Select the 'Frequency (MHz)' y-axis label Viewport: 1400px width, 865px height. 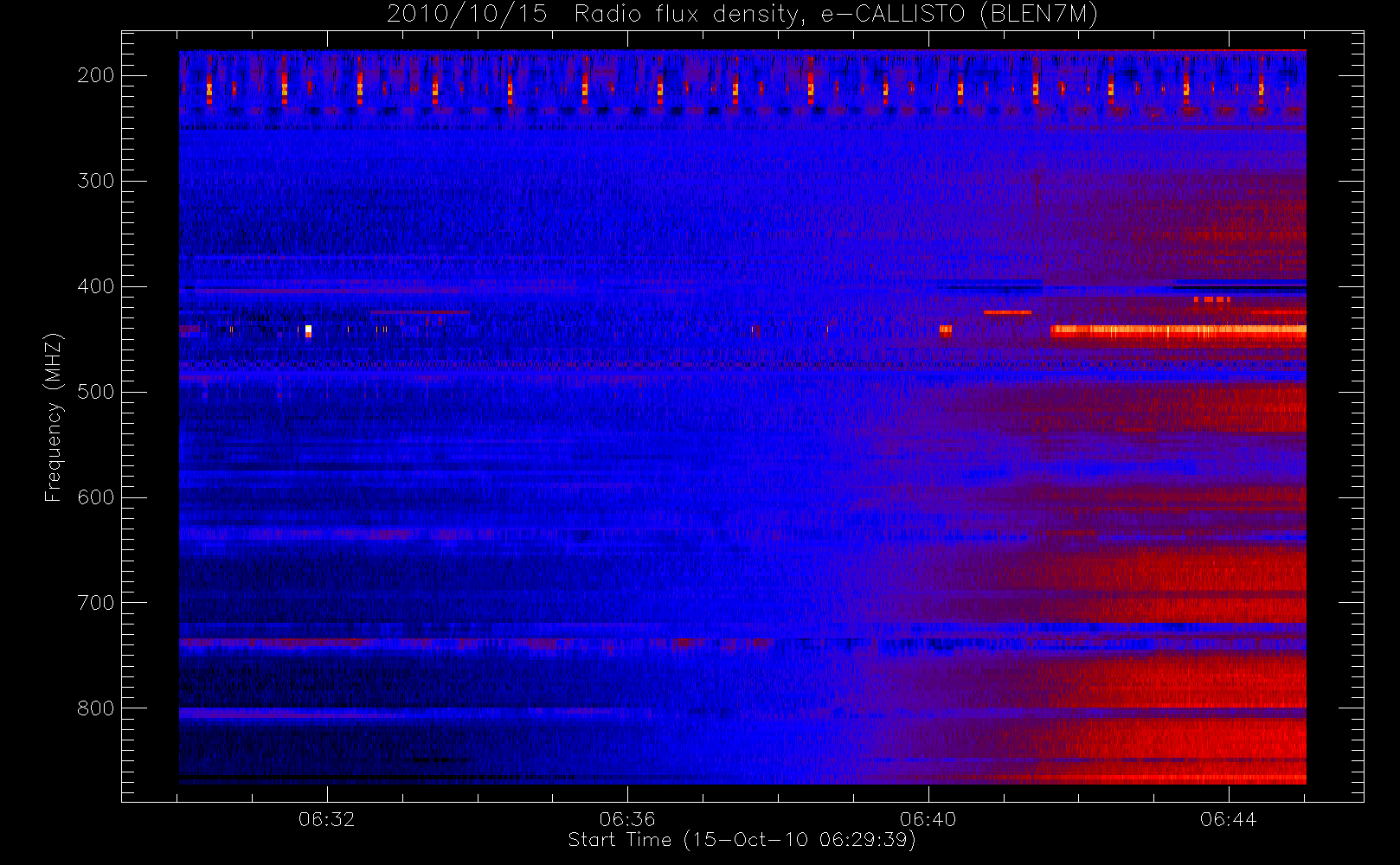(53, 417)
